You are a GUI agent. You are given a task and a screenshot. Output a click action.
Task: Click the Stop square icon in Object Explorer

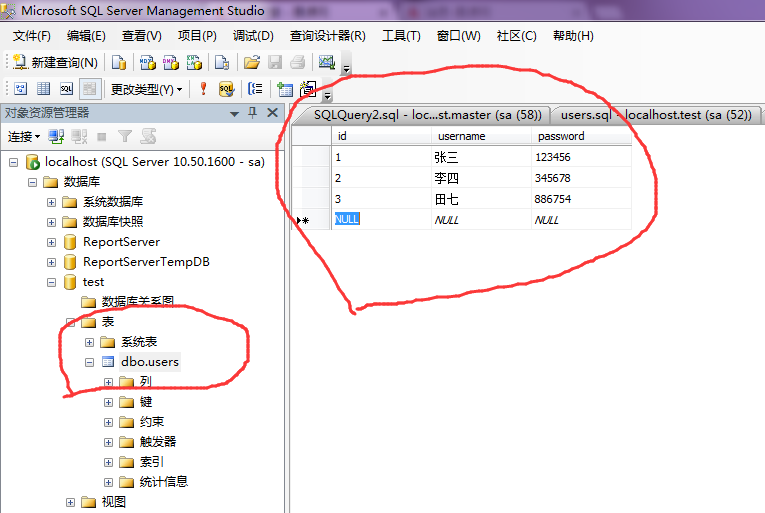point(102,137)
